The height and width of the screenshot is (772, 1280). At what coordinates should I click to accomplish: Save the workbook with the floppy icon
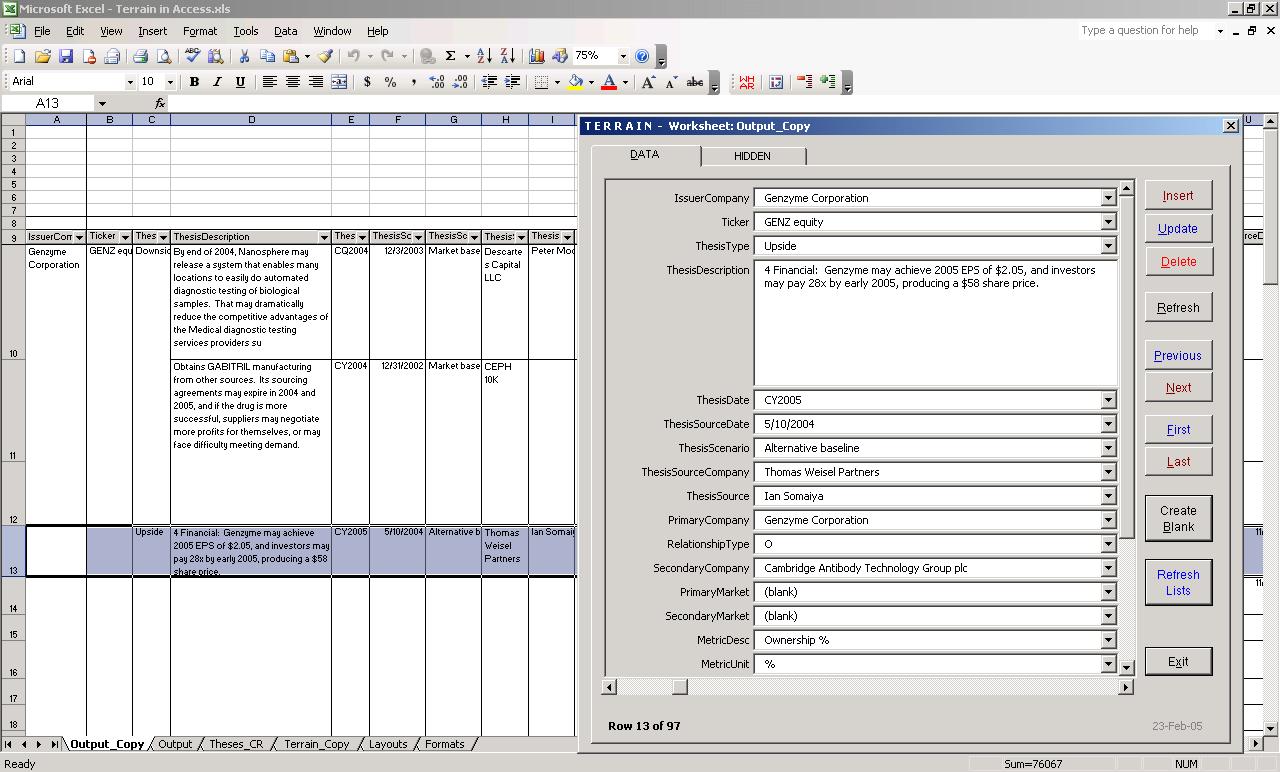pos(66,56)
